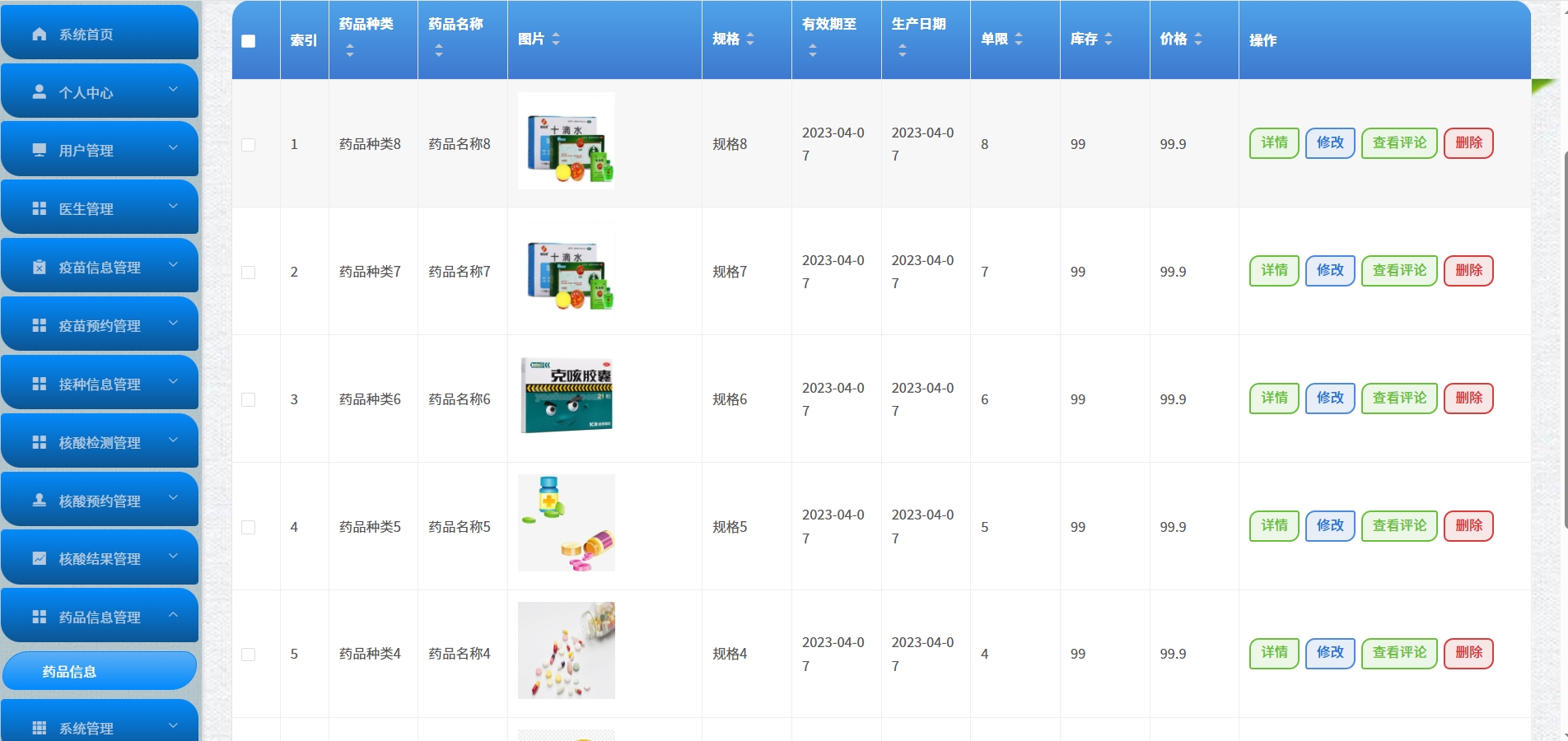Sort by 单限 column arrows
Screen dimensions: 1568x741
click(1019, 39)
